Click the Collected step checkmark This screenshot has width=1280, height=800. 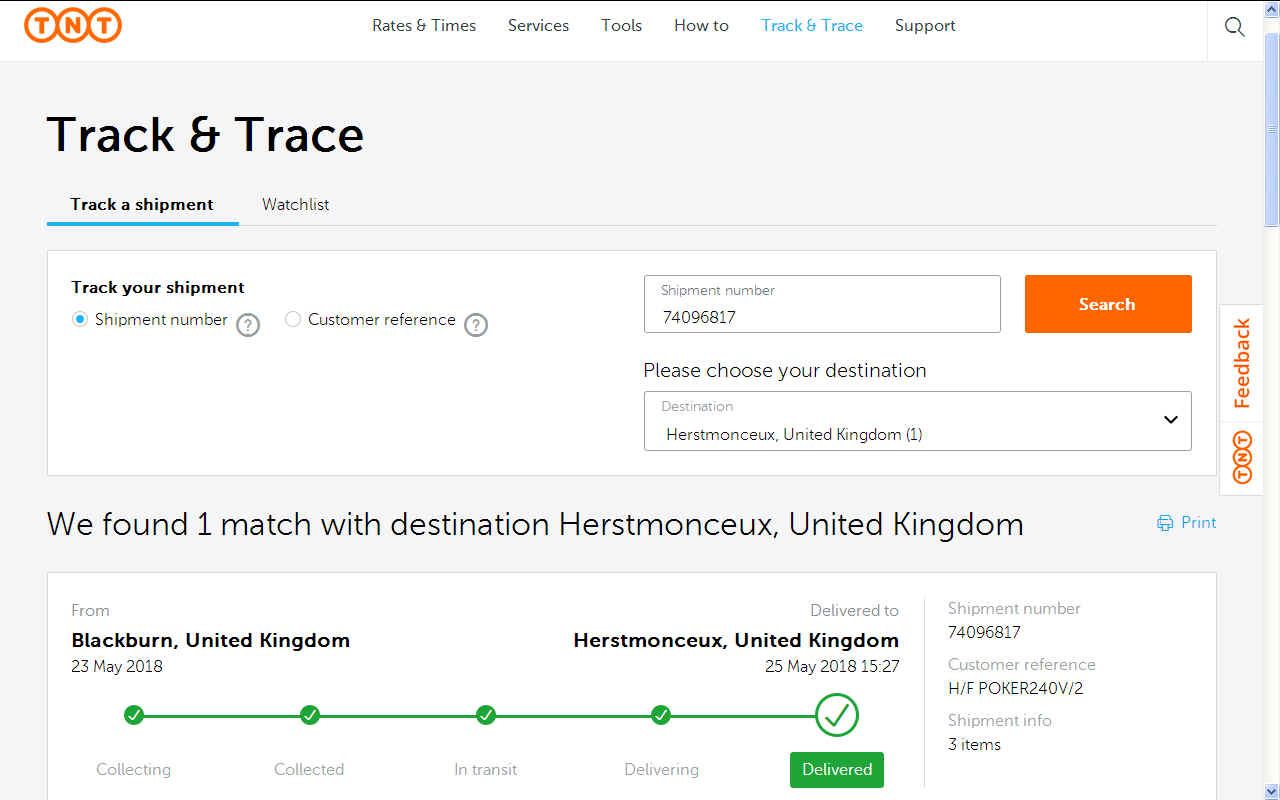pos(310,715)
